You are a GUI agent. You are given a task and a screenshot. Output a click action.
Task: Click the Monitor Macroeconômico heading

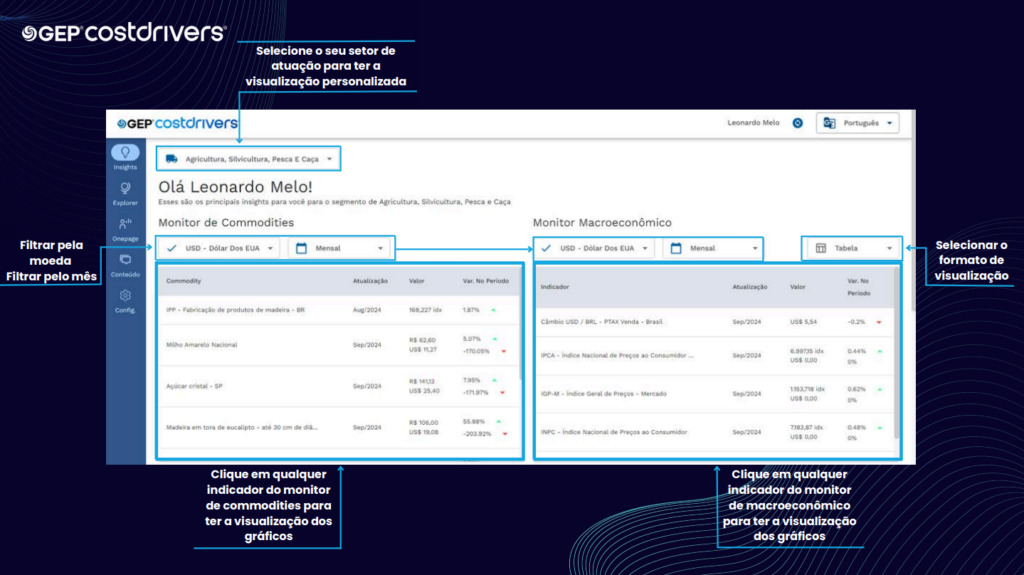click(602, 223)
